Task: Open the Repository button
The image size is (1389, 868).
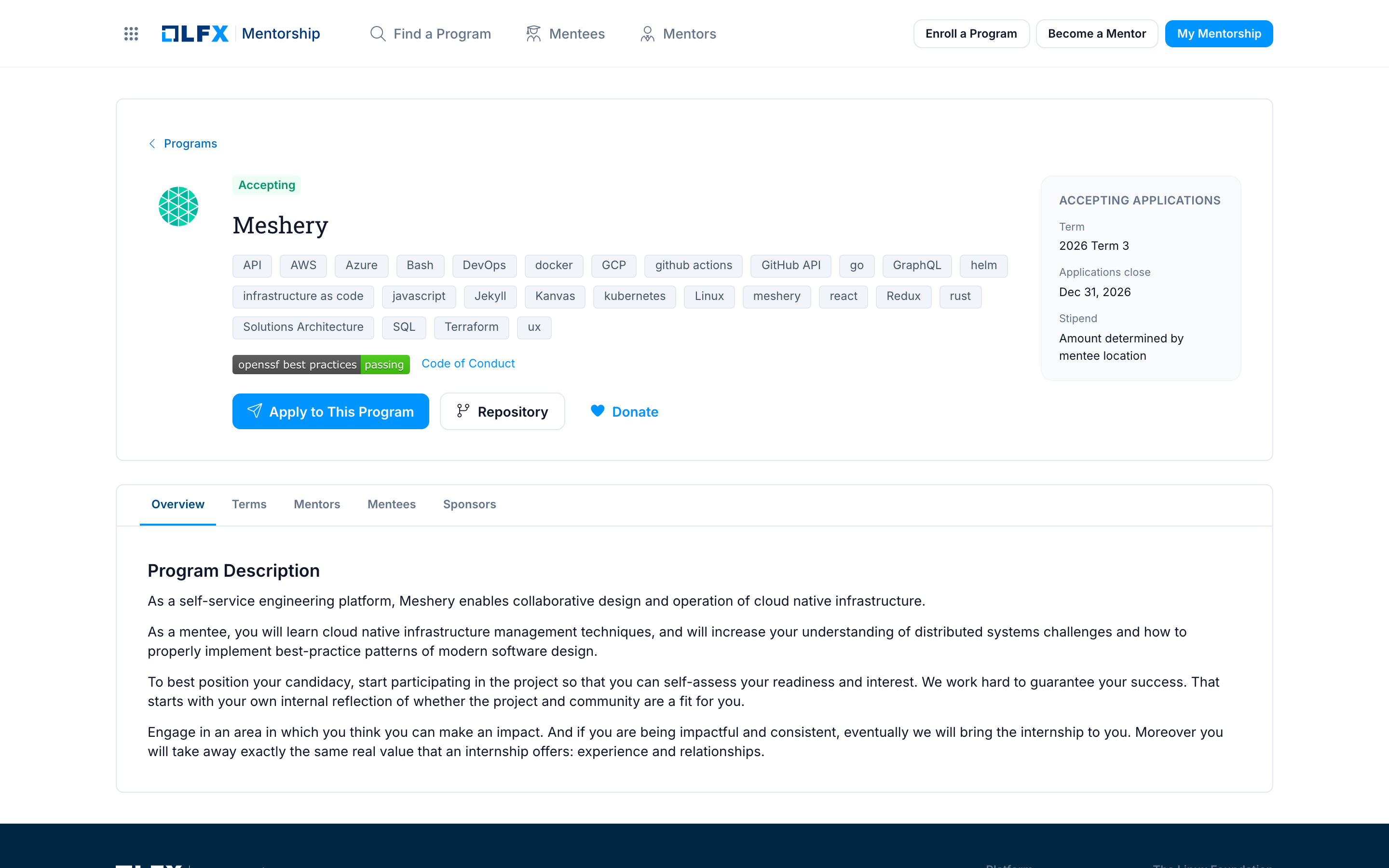Action: coord(502,412)
